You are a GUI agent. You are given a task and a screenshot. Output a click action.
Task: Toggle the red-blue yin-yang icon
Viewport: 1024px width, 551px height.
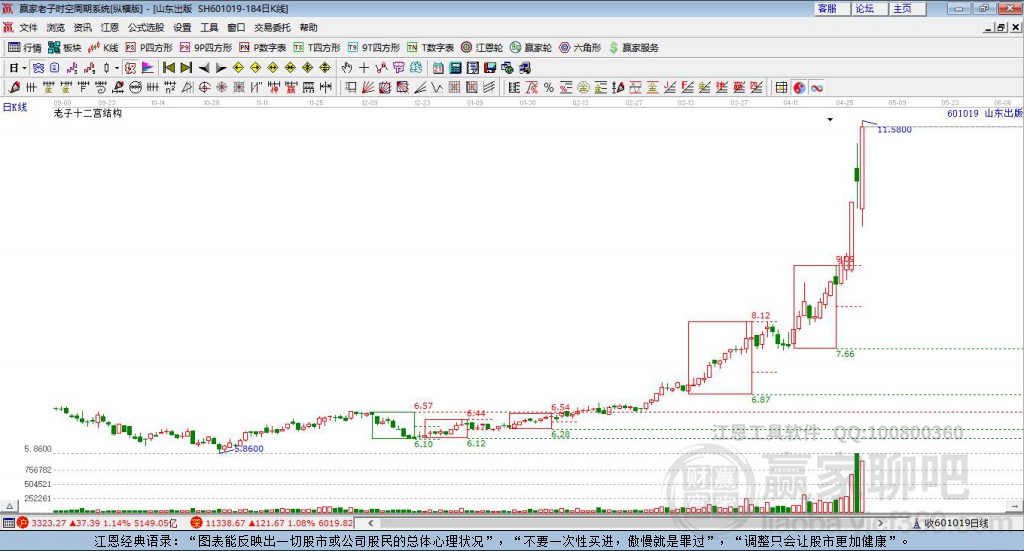799,87
